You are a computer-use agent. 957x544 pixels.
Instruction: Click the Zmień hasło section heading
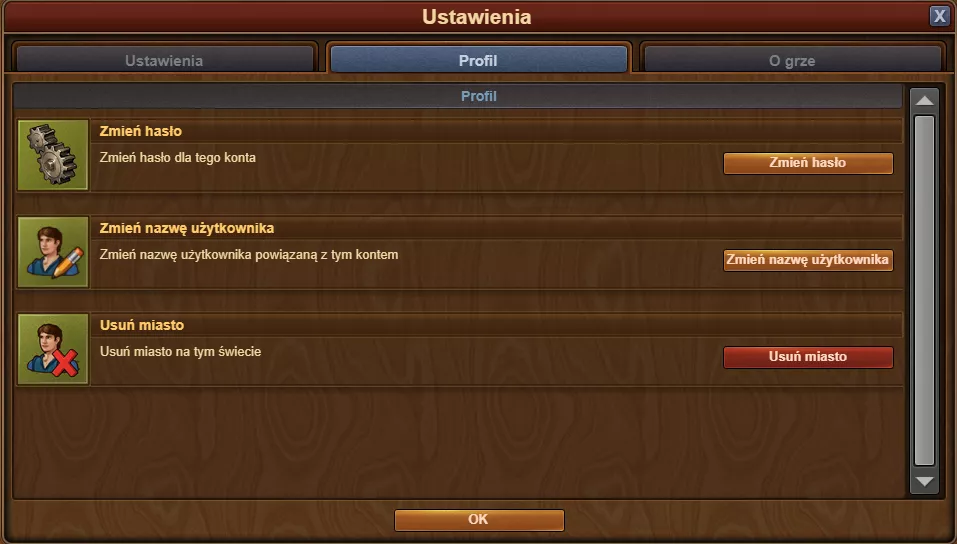[x=140, y=131]
